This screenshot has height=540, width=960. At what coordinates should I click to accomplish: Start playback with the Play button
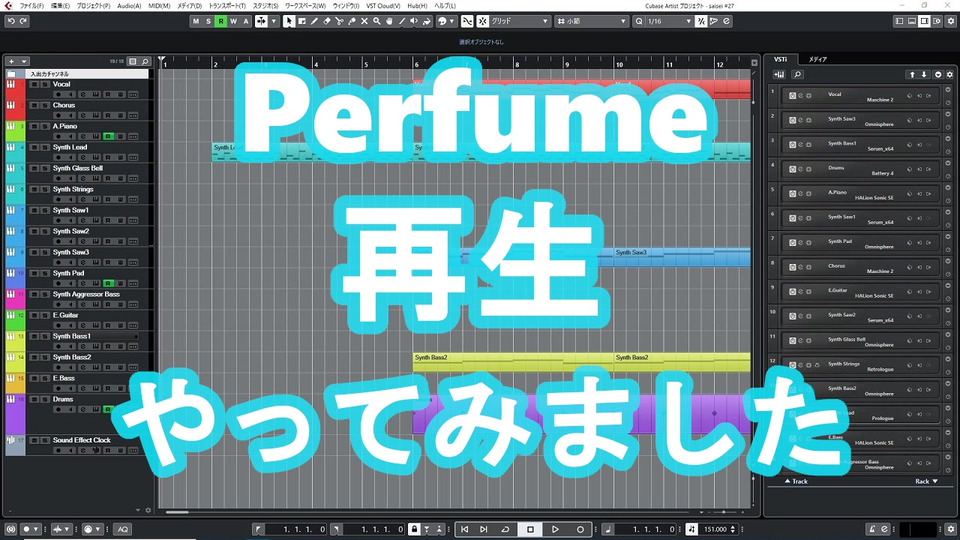coord(555,529)
